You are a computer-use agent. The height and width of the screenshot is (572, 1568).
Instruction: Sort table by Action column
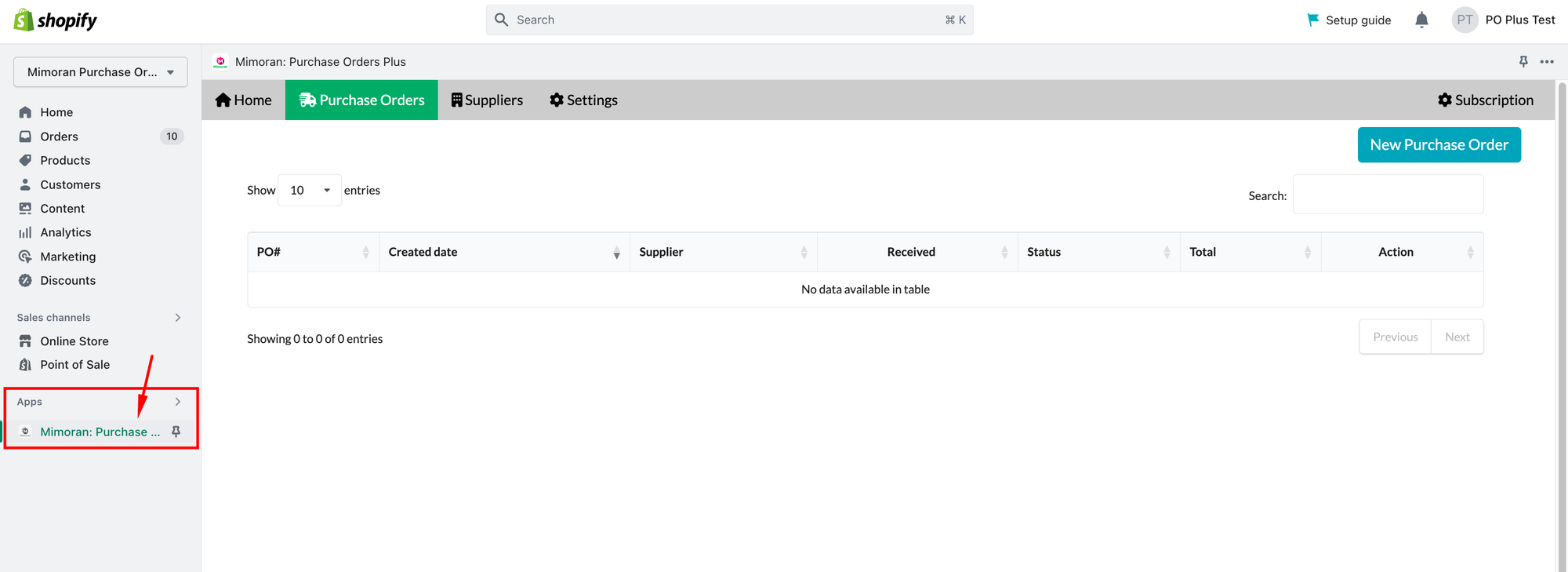click(1402, 252)
